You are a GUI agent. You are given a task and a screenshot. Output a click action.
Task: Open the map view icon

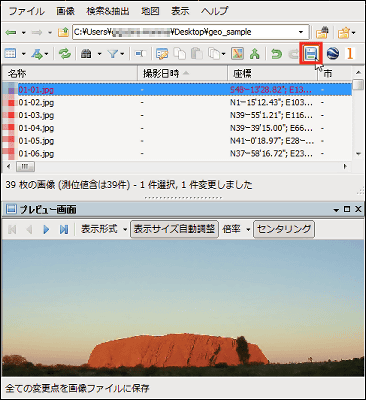[237, 53]
